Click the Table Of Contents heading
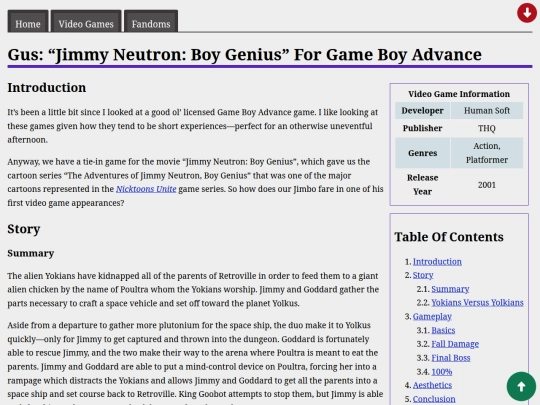Viewport: 540px width, 405px height. pyautogui.click(x=449, y=237)
